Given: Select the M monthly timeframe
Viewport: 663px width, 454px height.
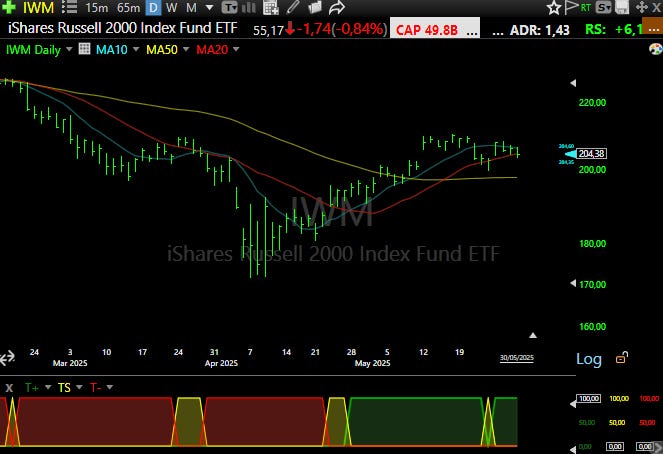Looking at the screenshot, I should 191,8.
